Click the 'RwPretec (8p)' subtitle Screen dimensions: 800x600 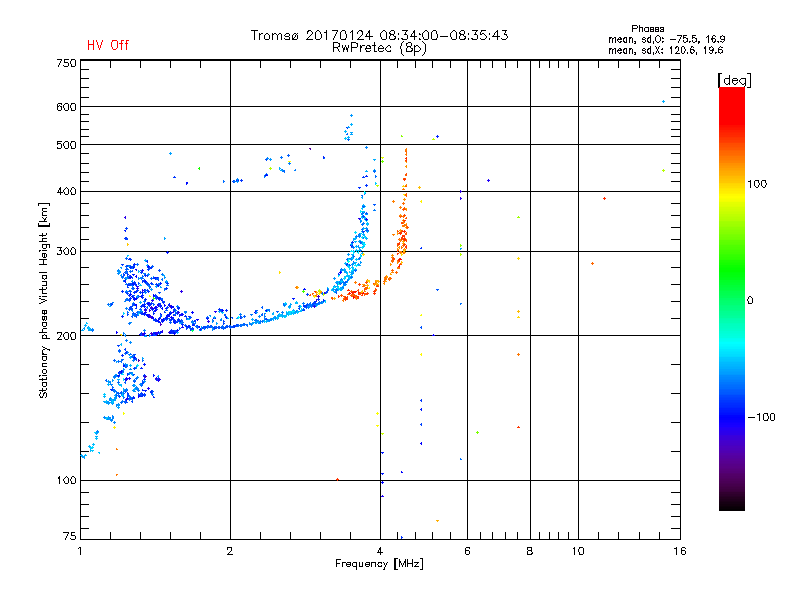(379, 48)
